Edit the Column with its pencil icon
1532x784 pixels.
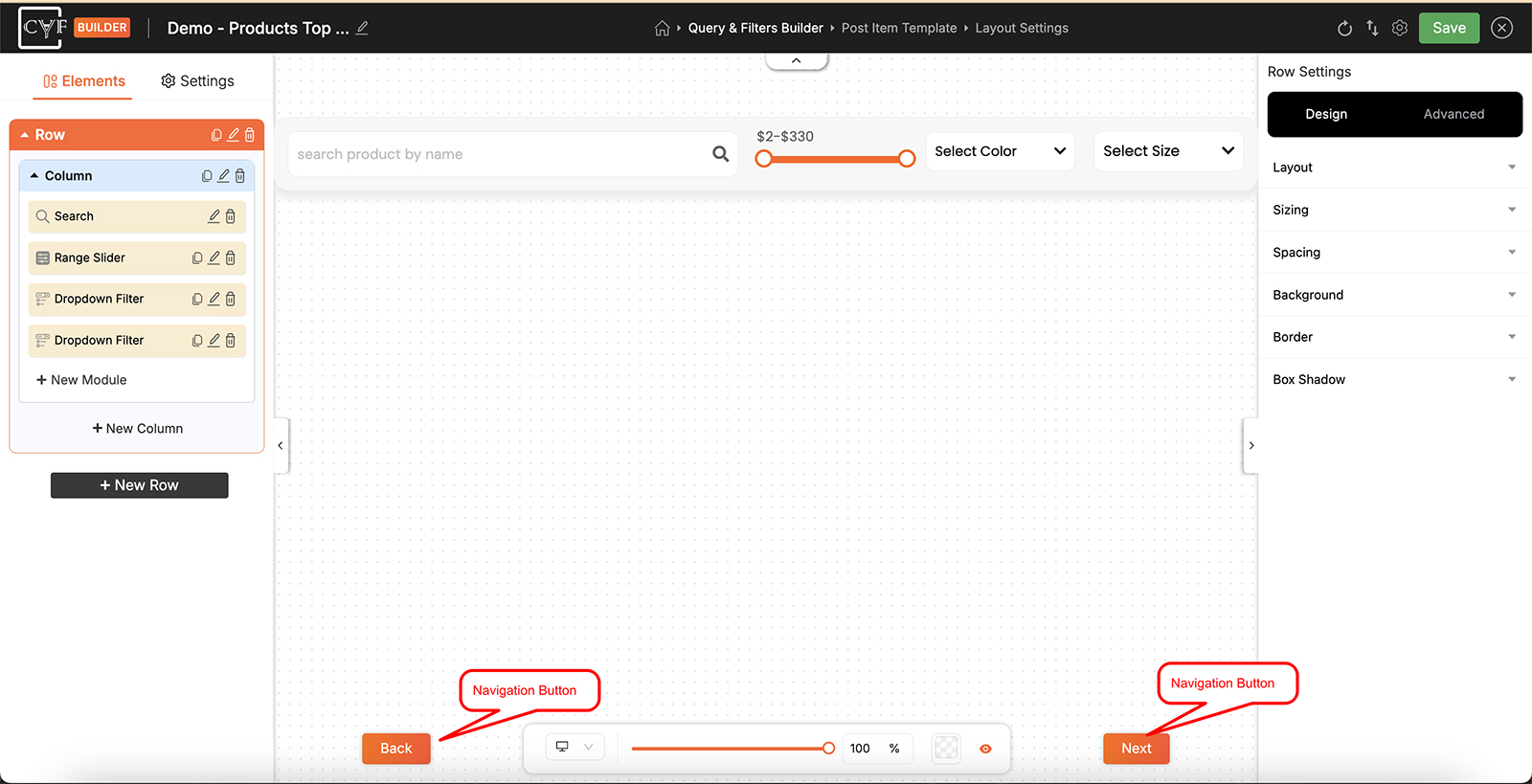click(x=223, y=176)
